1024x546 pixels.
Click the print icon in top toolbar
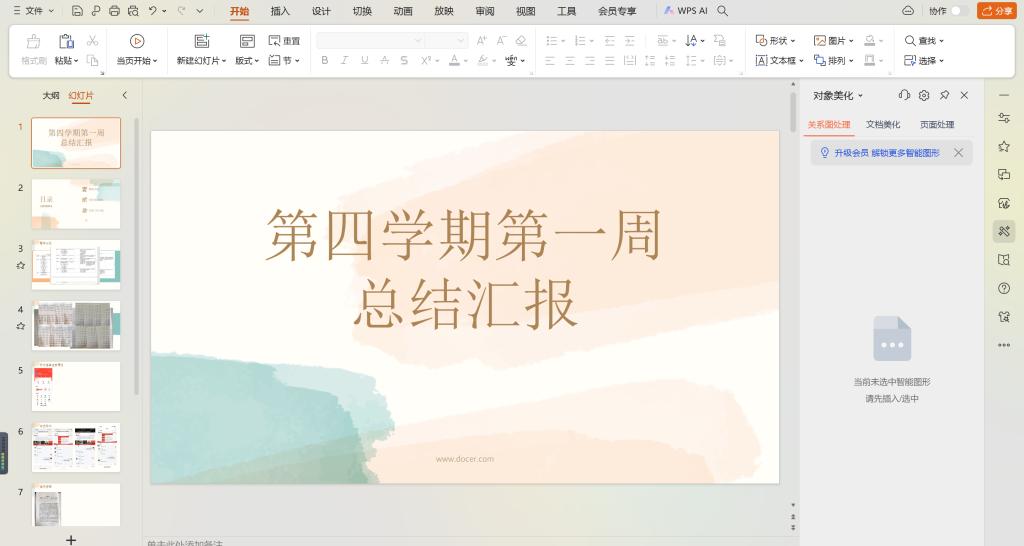click(x=114, y=11)
